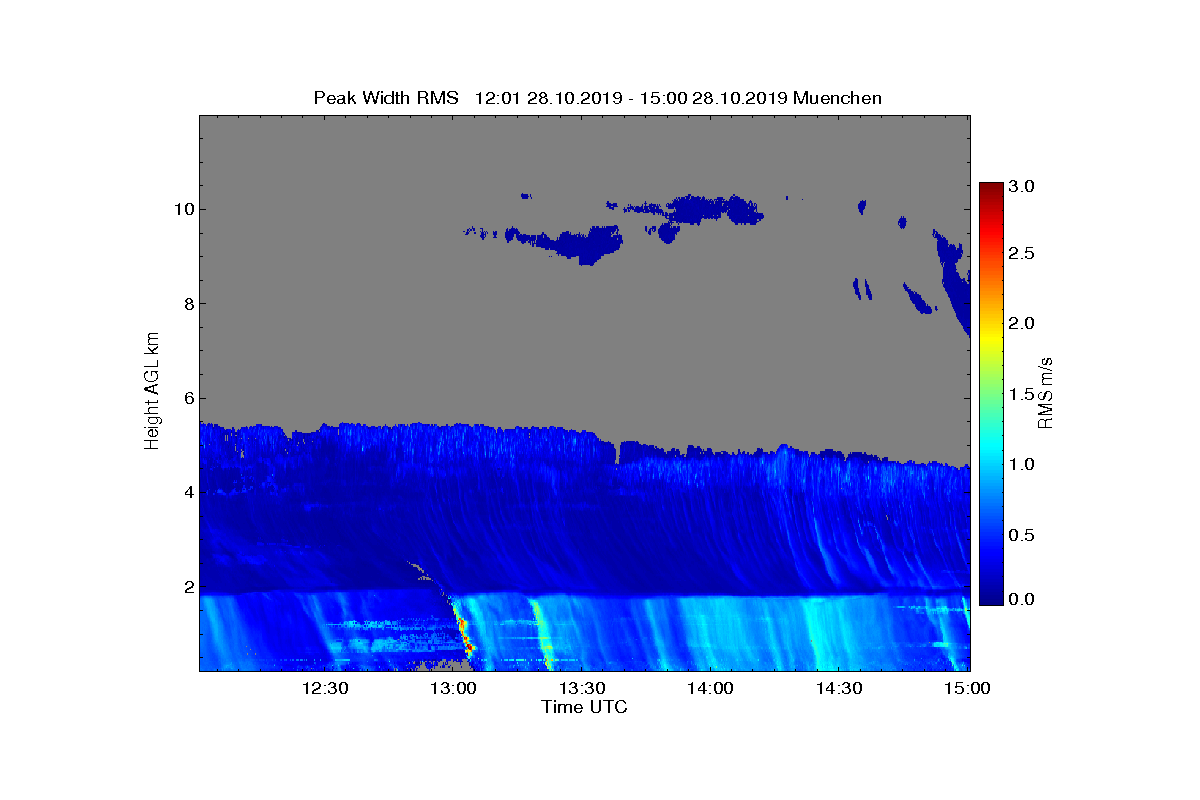1200x800 pixels.
Task: Click the colorbar value 1.5
Action: click(x=1021, y=395)
